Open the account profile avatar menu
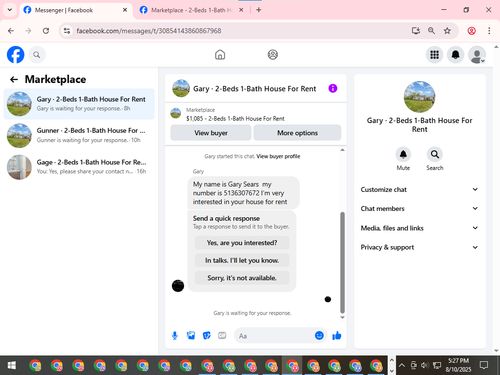 (x=477, y=55)
